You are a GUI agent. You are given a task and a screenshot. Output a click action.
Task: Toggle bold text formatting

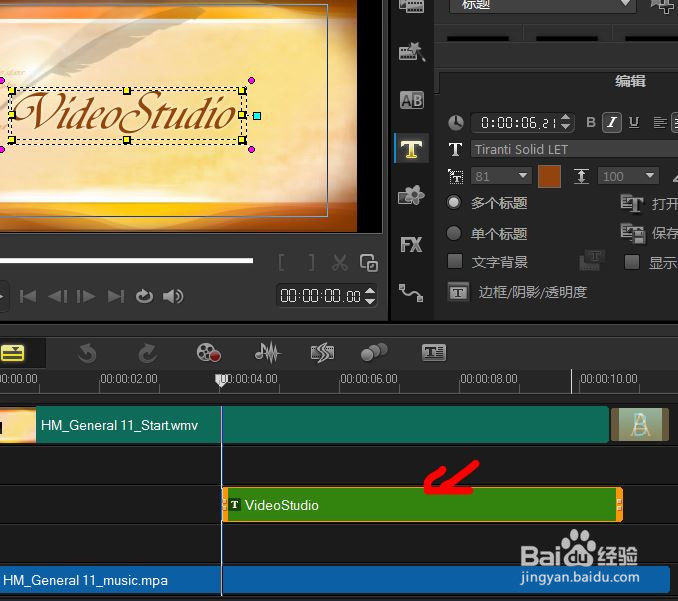coord(591,122)
